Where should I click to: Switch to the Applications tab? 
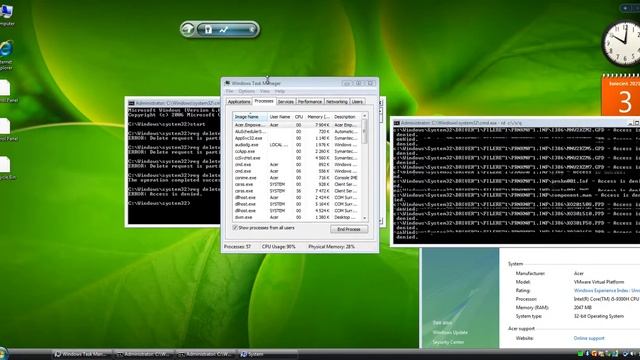click(239, 102)
